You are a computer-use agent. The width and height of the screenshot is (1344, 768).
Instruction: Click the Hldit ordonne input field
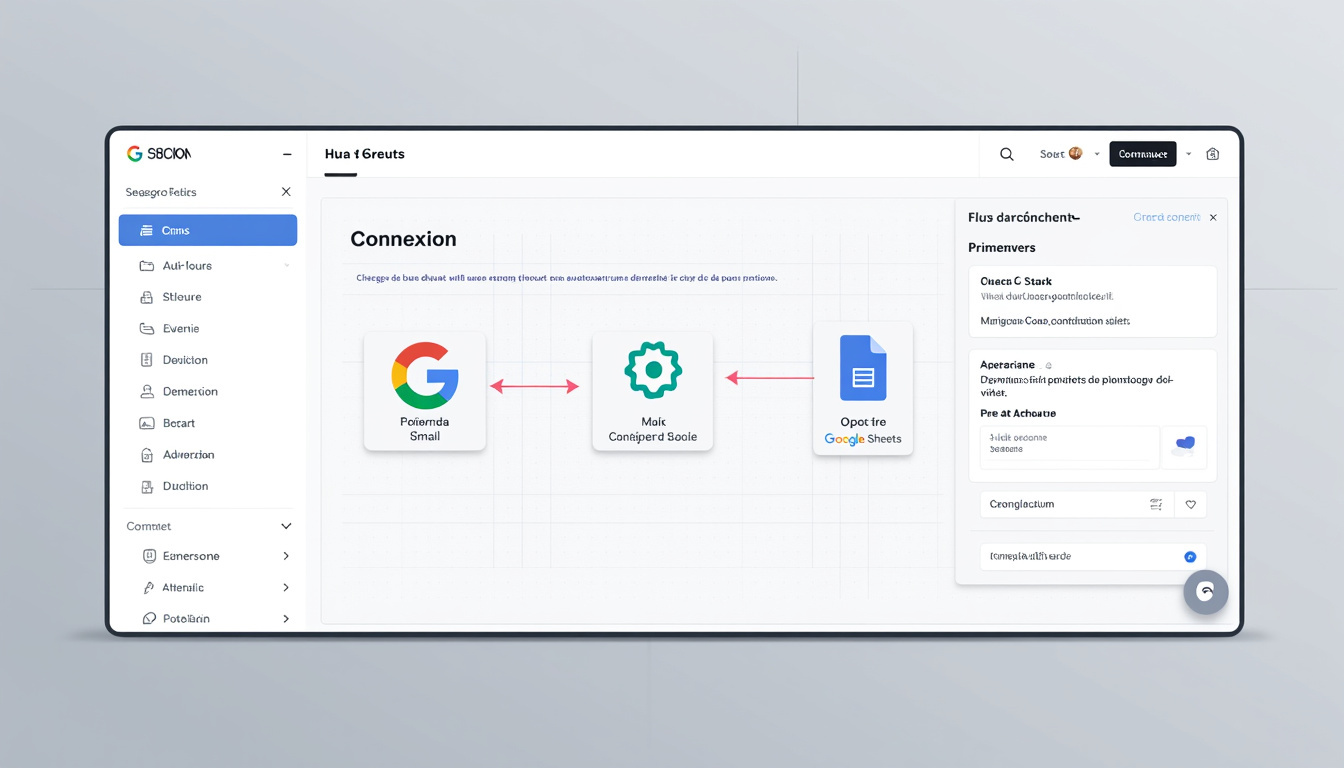click(1070, 448)
